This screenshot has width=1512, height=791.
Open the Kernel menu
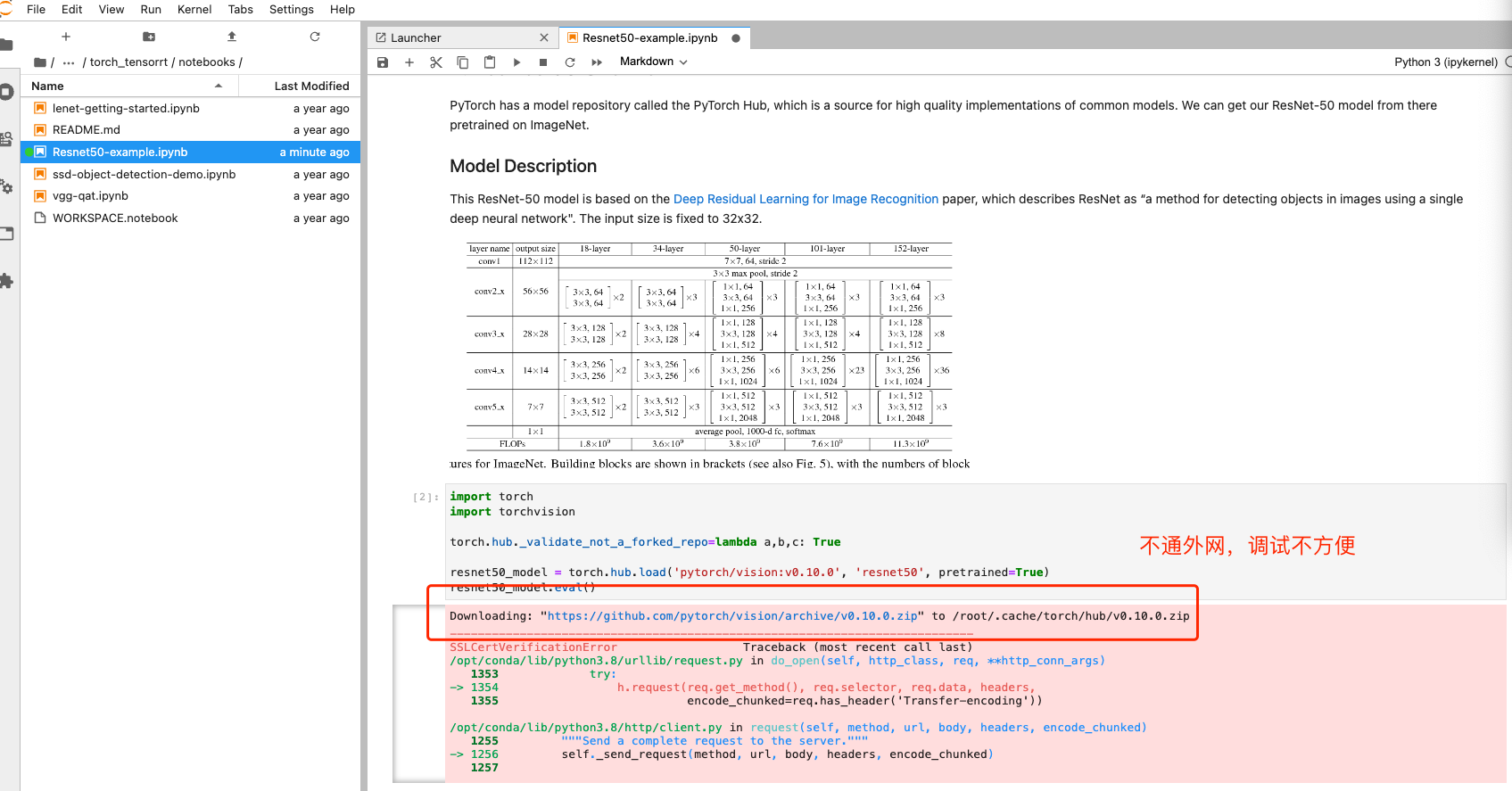click(194, 10)
